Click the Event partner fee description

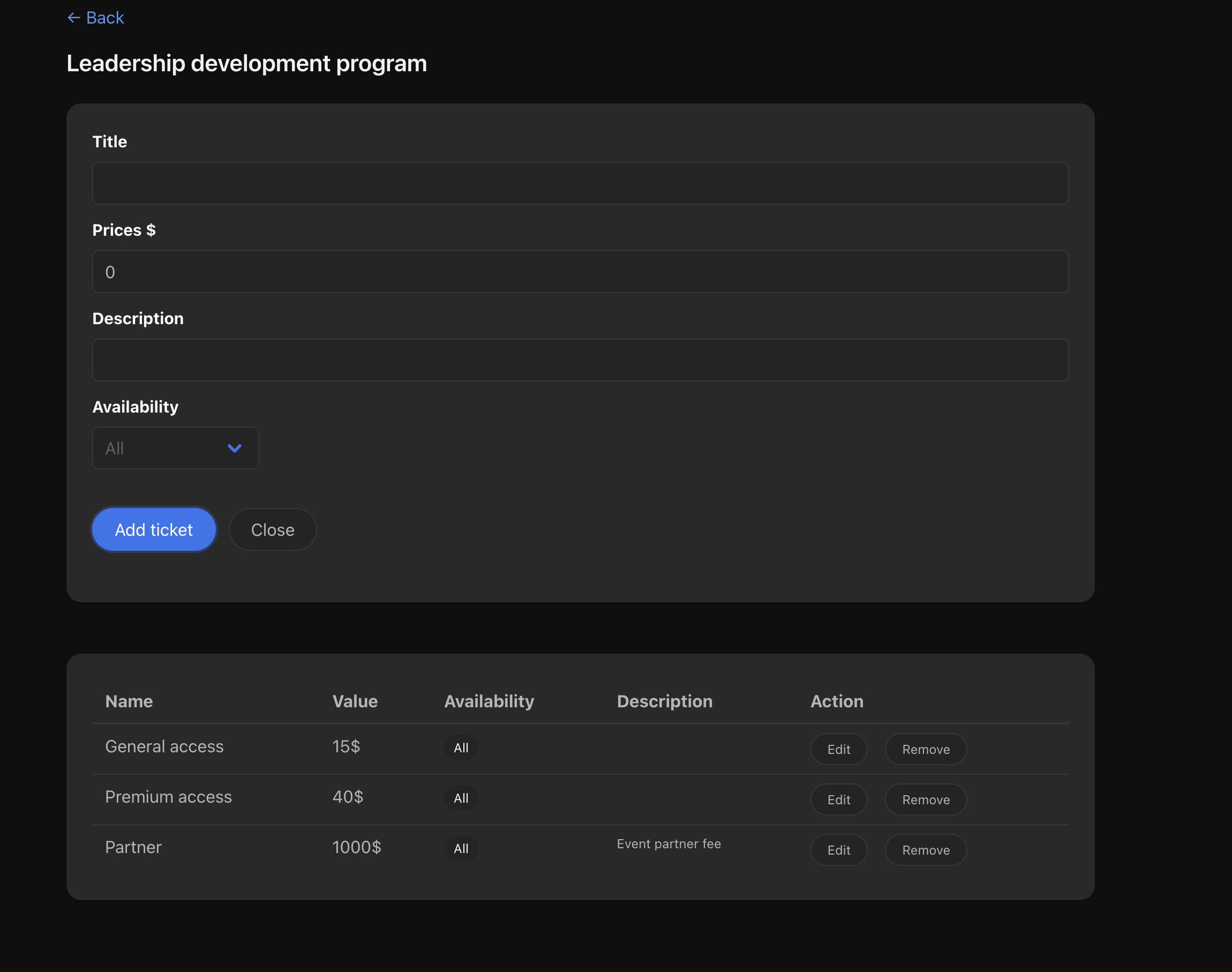click(x=668, y=843)
